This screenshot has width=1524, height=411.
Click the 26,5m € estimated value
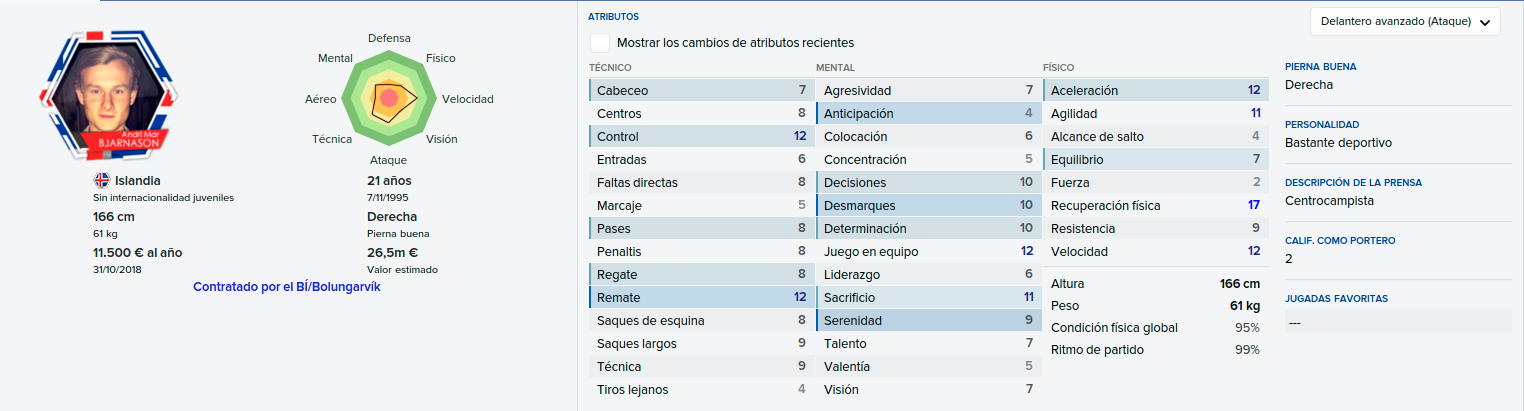pyautogui.click(x=393, y=252)
